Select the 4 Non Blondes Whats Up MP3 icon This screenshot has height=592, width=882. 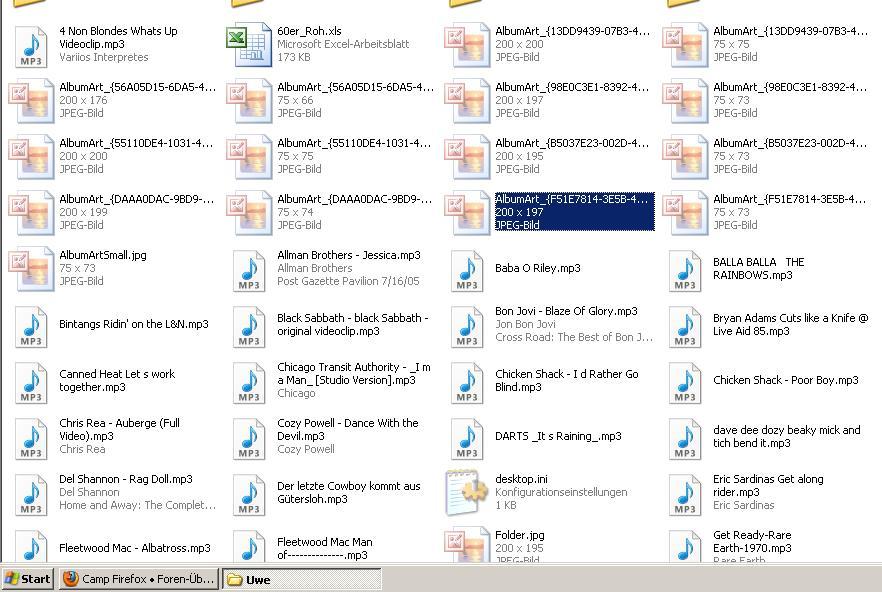tap(31, 47)
